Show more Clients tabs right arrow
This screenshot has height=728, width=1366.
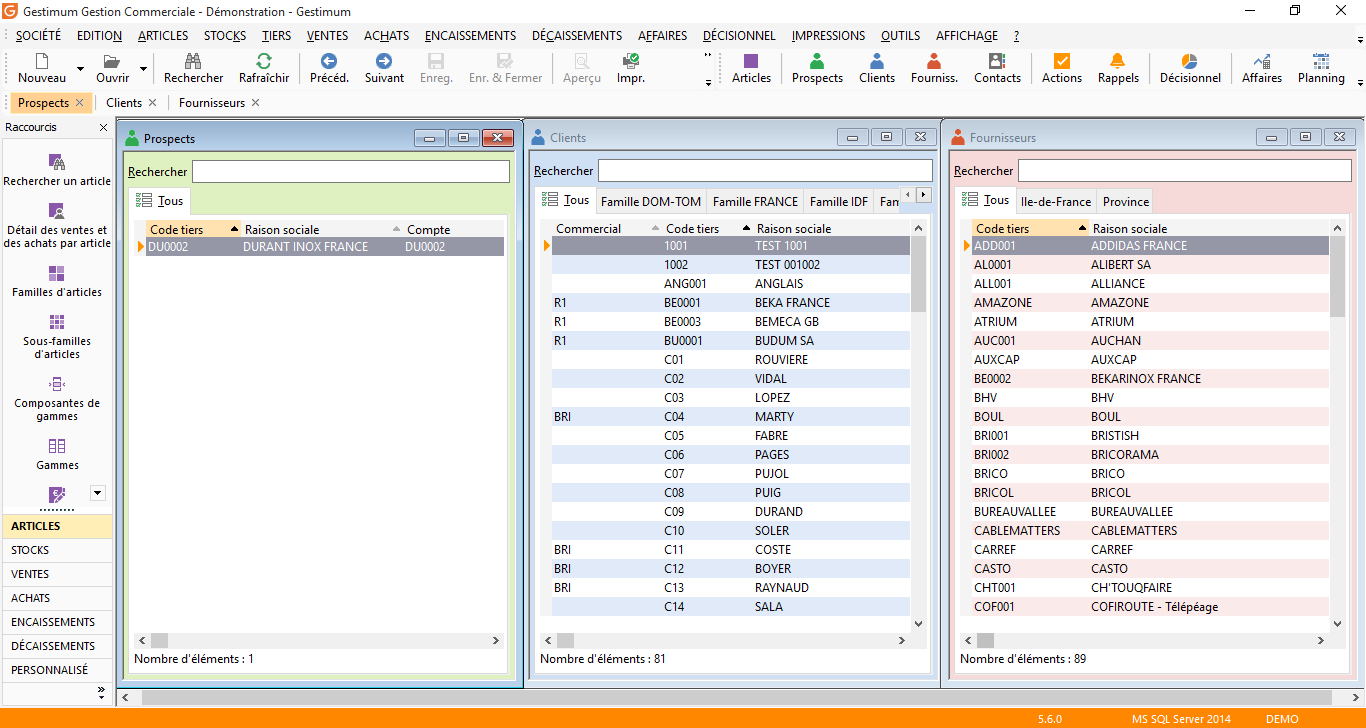tap(924, 194)
